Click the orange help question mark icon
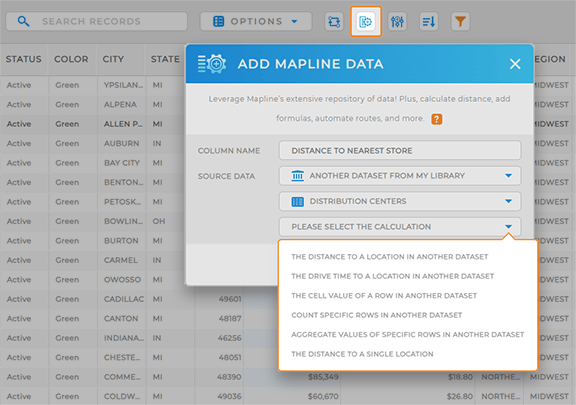 point(436,119)
